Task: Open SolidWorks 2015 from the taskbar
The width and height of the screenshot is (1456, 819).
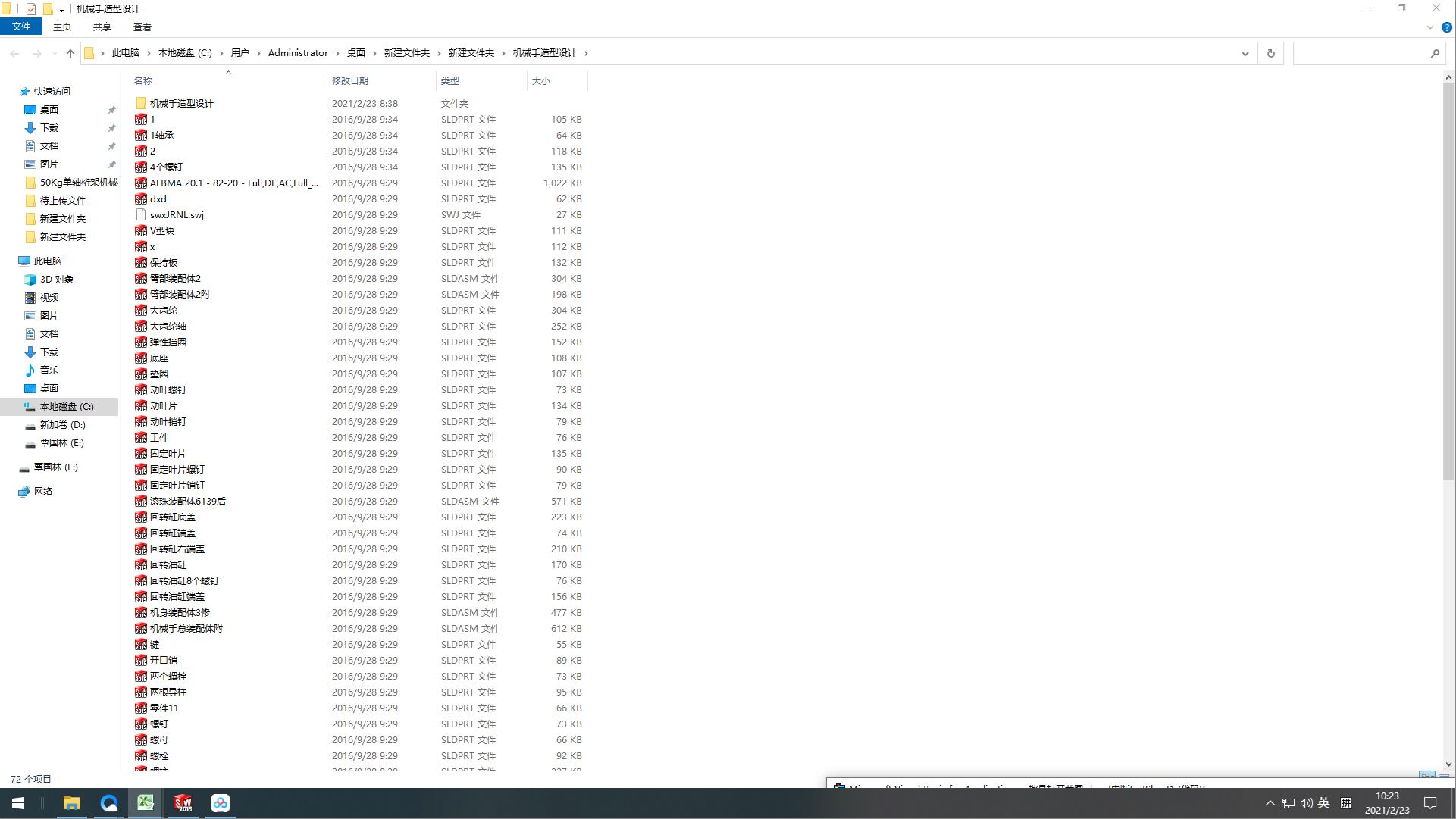Action: (x=183, y=803)
